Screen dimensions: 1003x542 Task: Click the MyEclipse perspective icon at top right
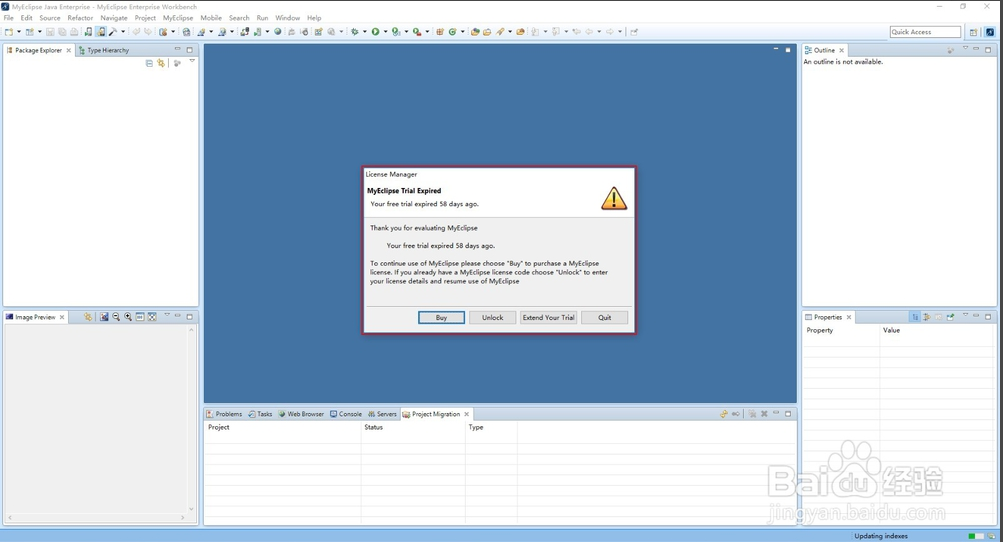click(990, 32)
